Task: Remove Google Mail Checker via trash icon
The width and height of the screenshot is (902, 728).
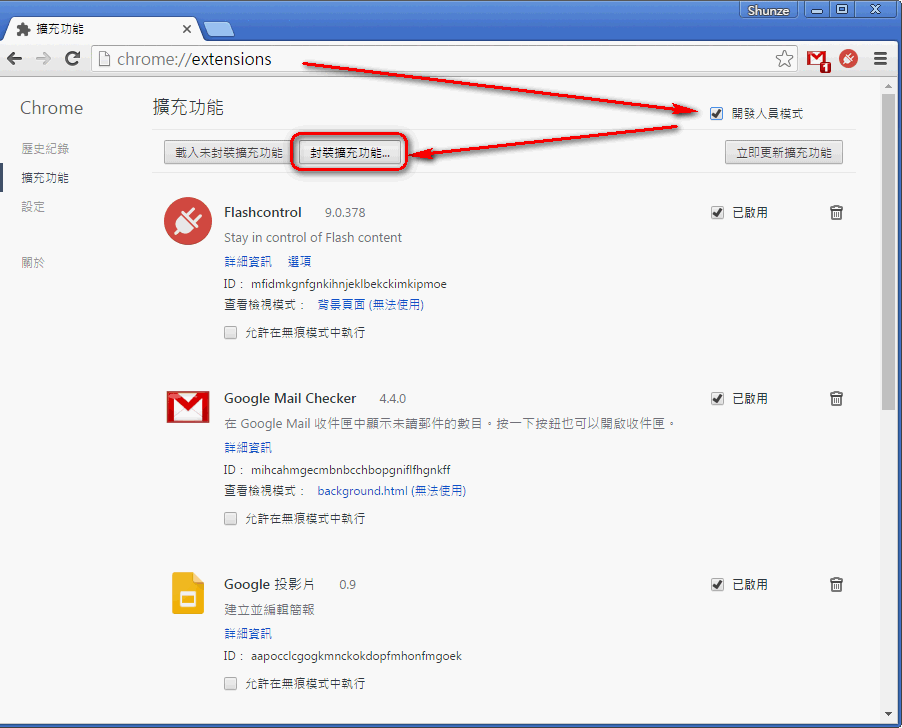Action: click(x=836, y=399)
